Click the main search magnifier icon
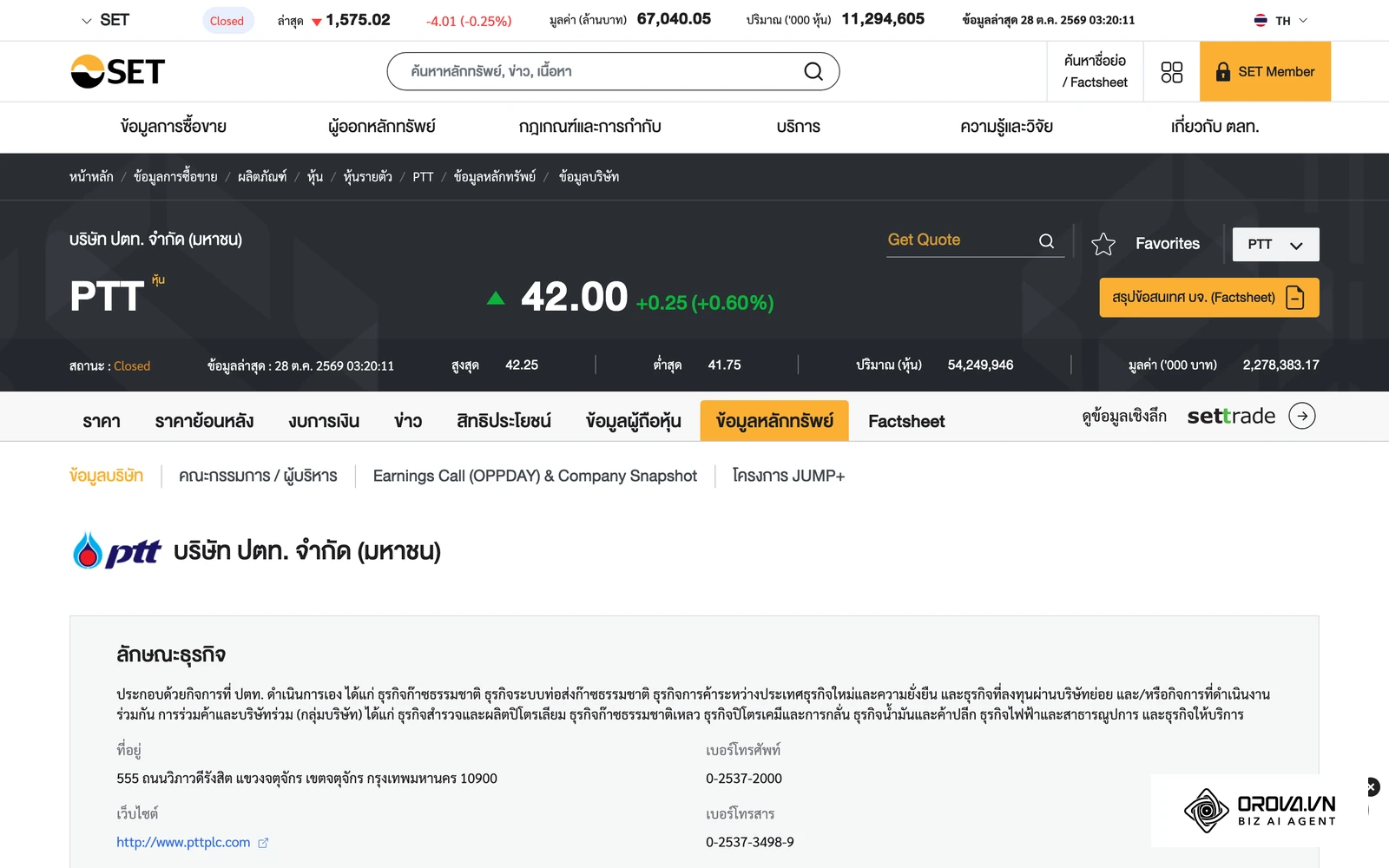The height and width of the screenshot is (868, 1389). click(x=813, y=71)
